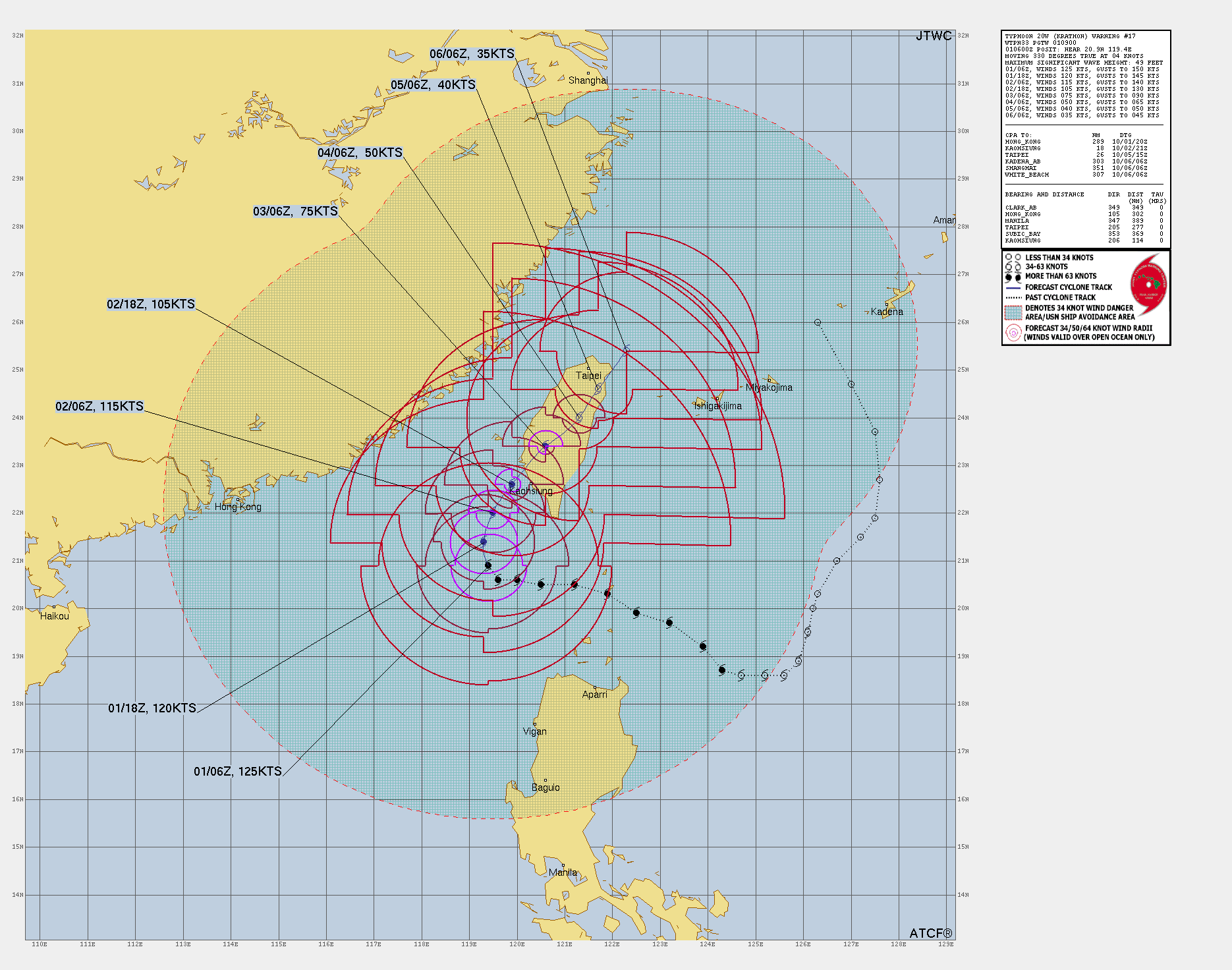Click the "FORECAST 34/50/64 KNOT WIND RADII" legend text

click(x=1088, y=328)
